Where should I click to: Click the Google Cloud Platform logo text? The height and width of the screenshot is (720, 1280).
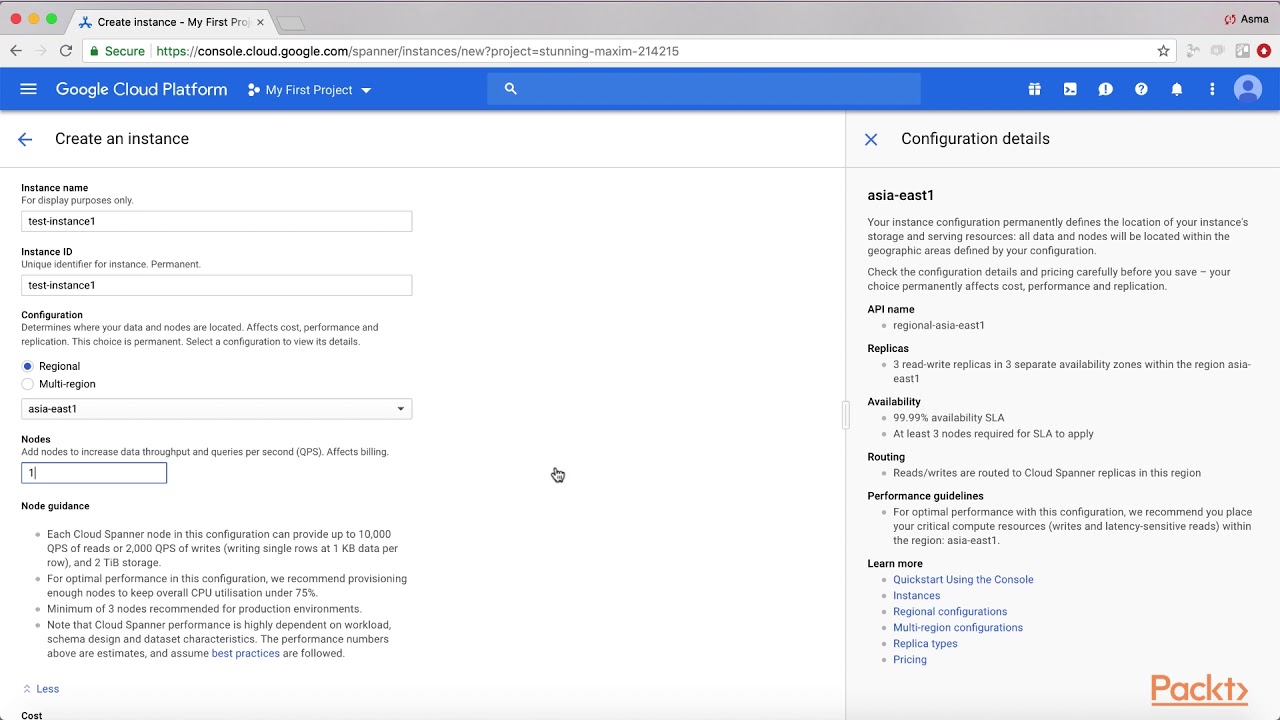[141, 89]
